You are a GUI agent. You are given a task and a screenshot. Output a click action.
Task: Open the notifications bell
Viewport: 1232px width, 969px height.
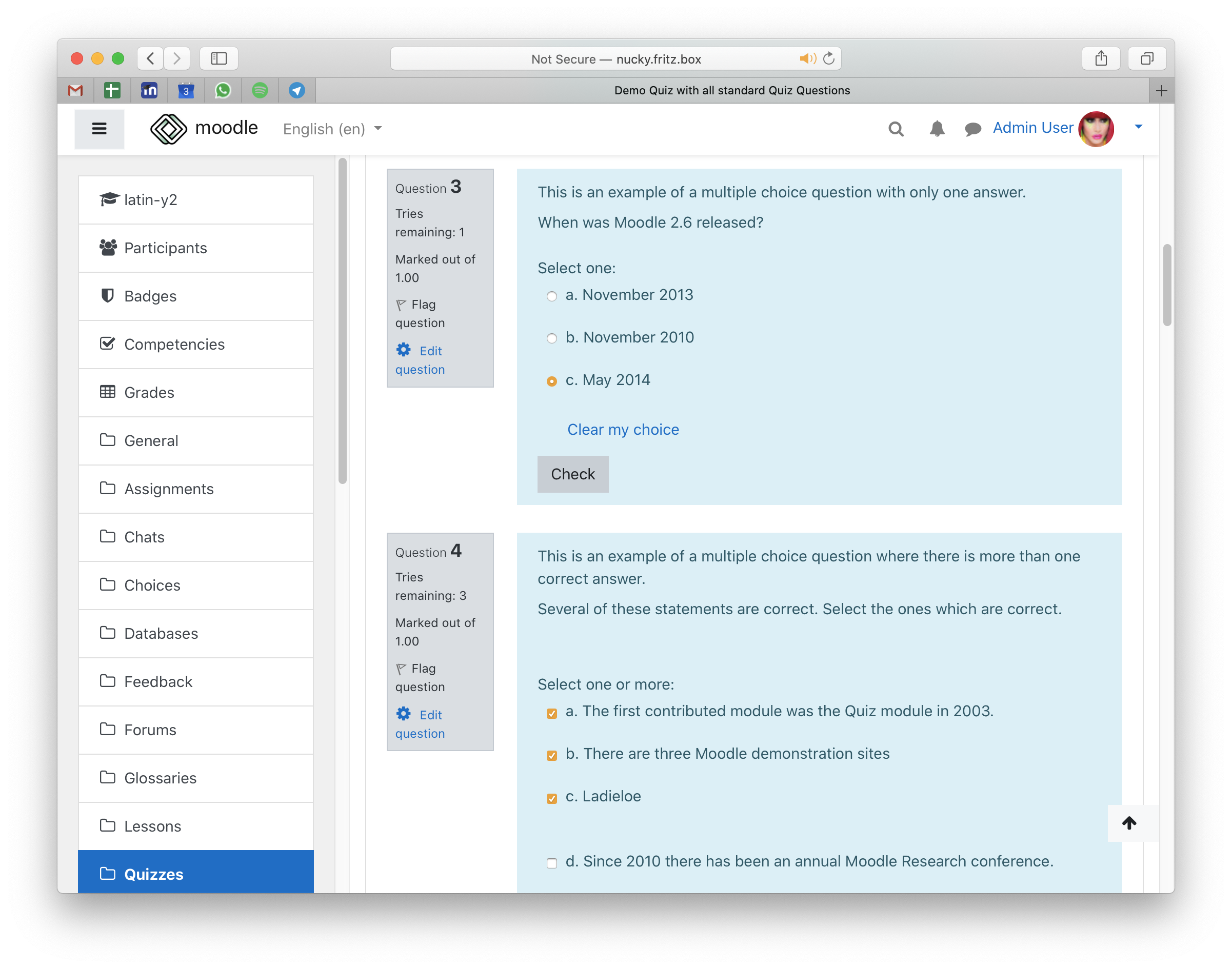937,129
